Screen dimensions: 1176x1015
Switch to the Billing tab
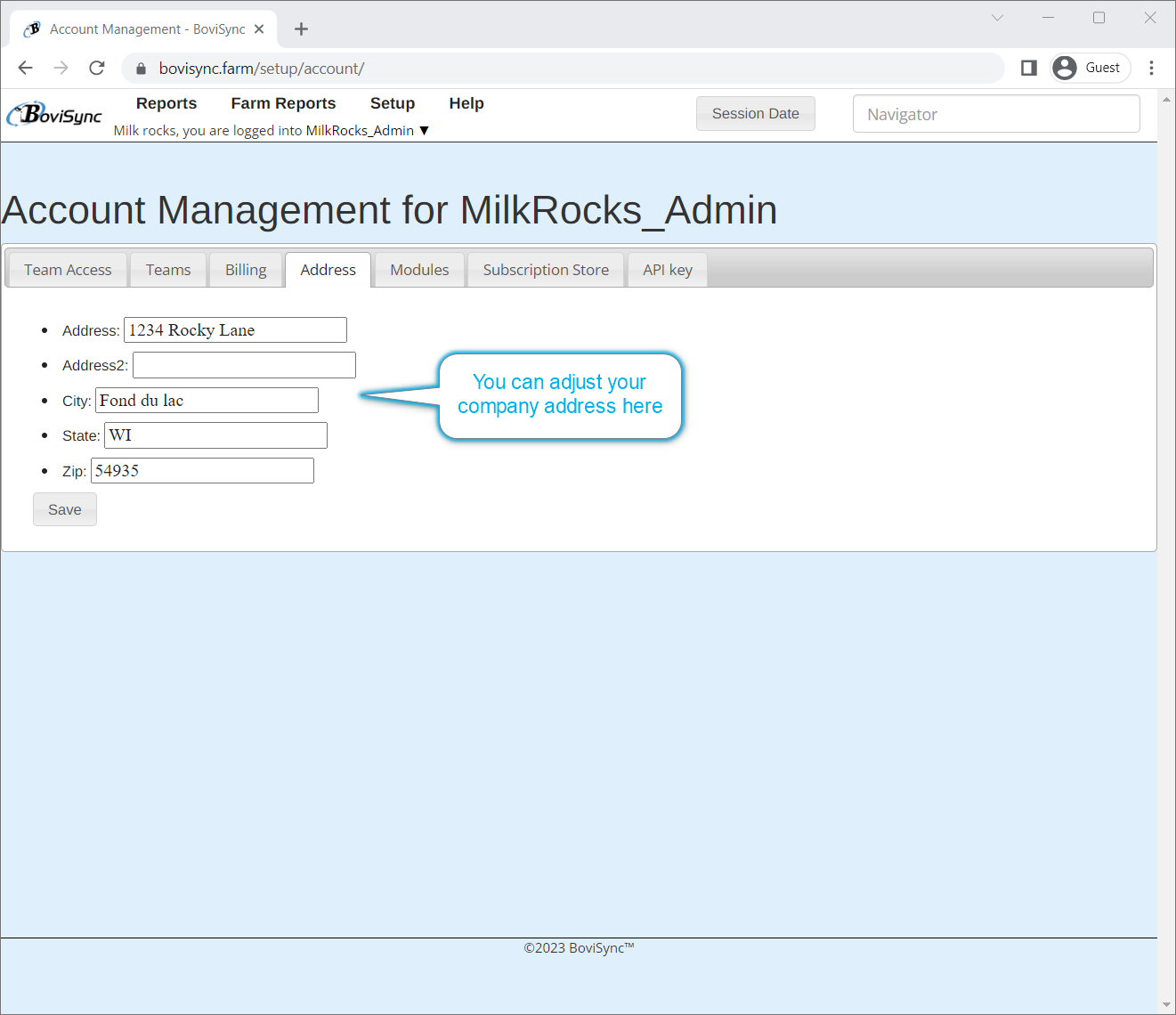coord(246,270)
